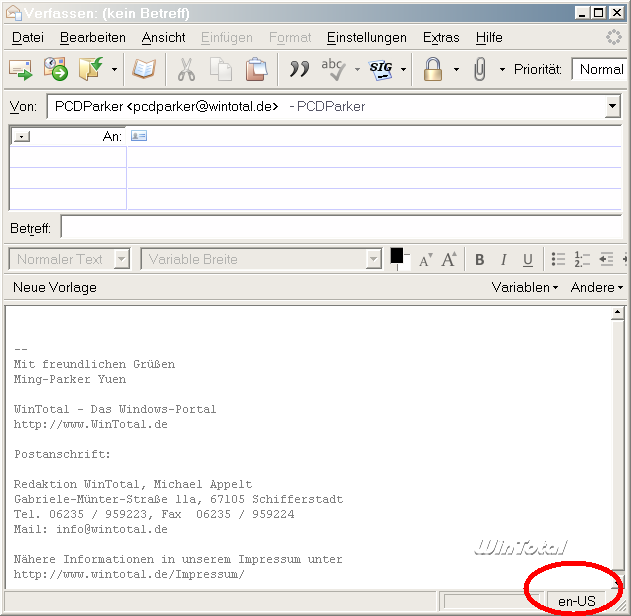The image size is (631, 616).
Task: Toggle italic formatting I
Action: (x=503, y=260)
